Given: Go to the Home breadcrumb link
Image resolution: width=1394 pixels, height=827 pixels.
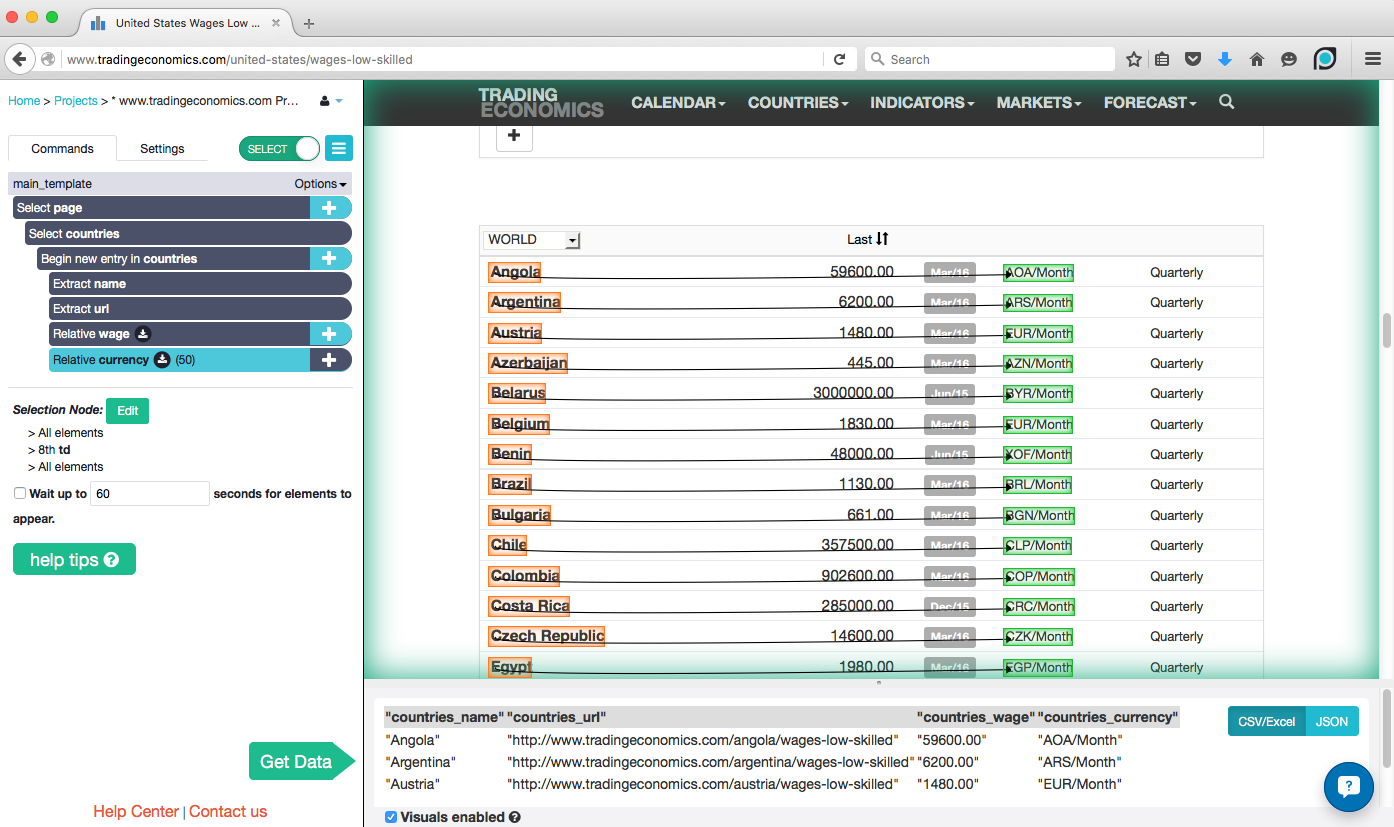Looking at the screenshot, I should 24,101.
